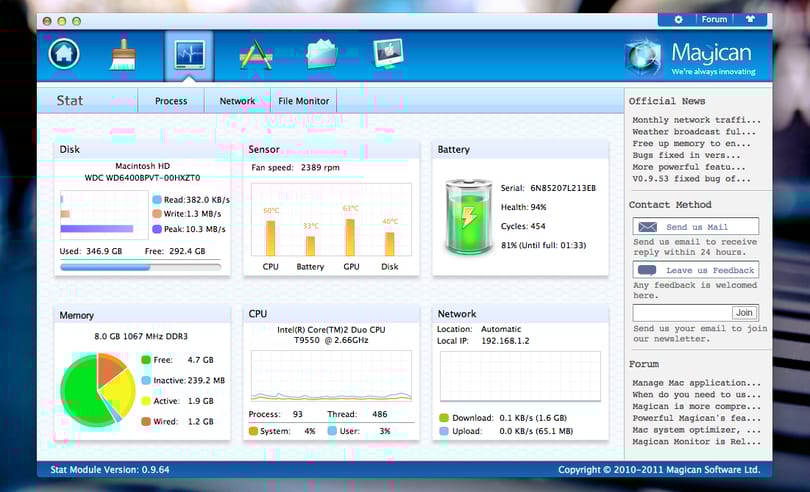Click the Read color swatch in Disk
This screenshot has height=492, width=810.
pyautogui.click(x=157, y=199)
